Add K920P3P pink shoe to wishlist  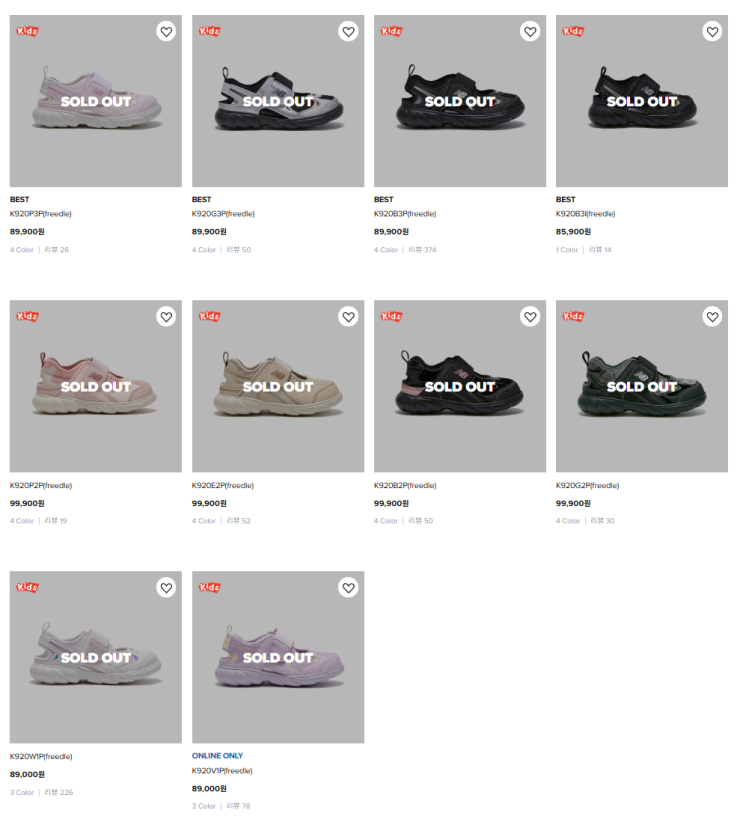[x=166, y=32]
